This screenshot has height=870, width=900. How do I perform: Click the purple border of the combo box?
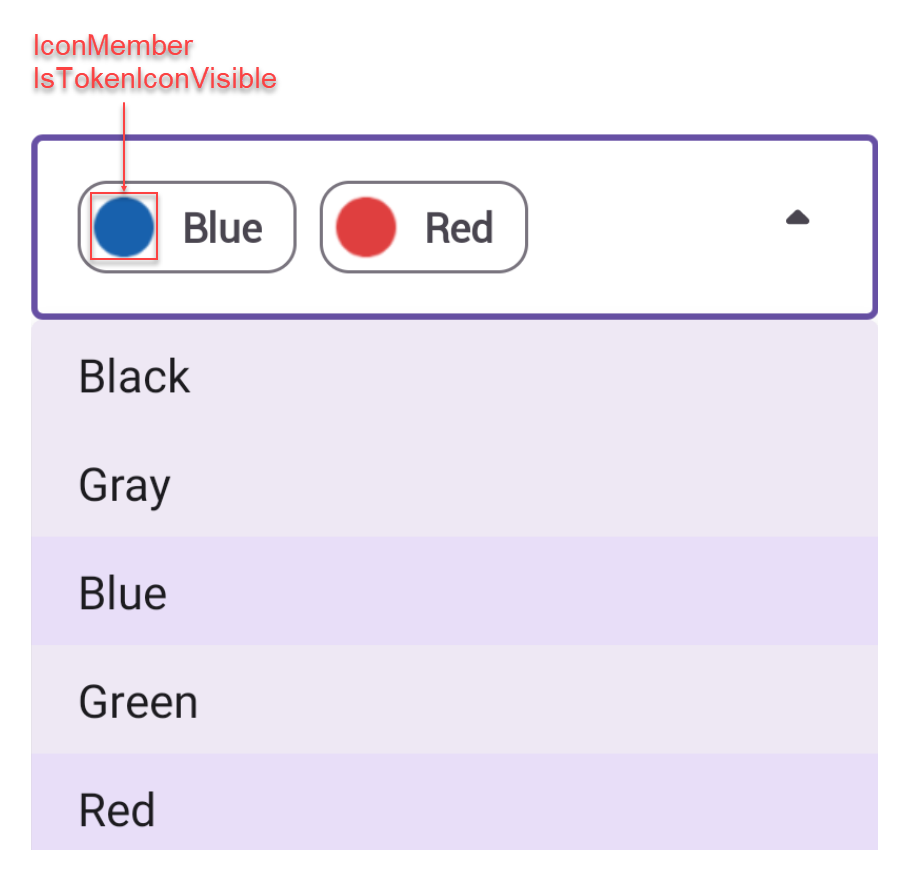[455, 138]
